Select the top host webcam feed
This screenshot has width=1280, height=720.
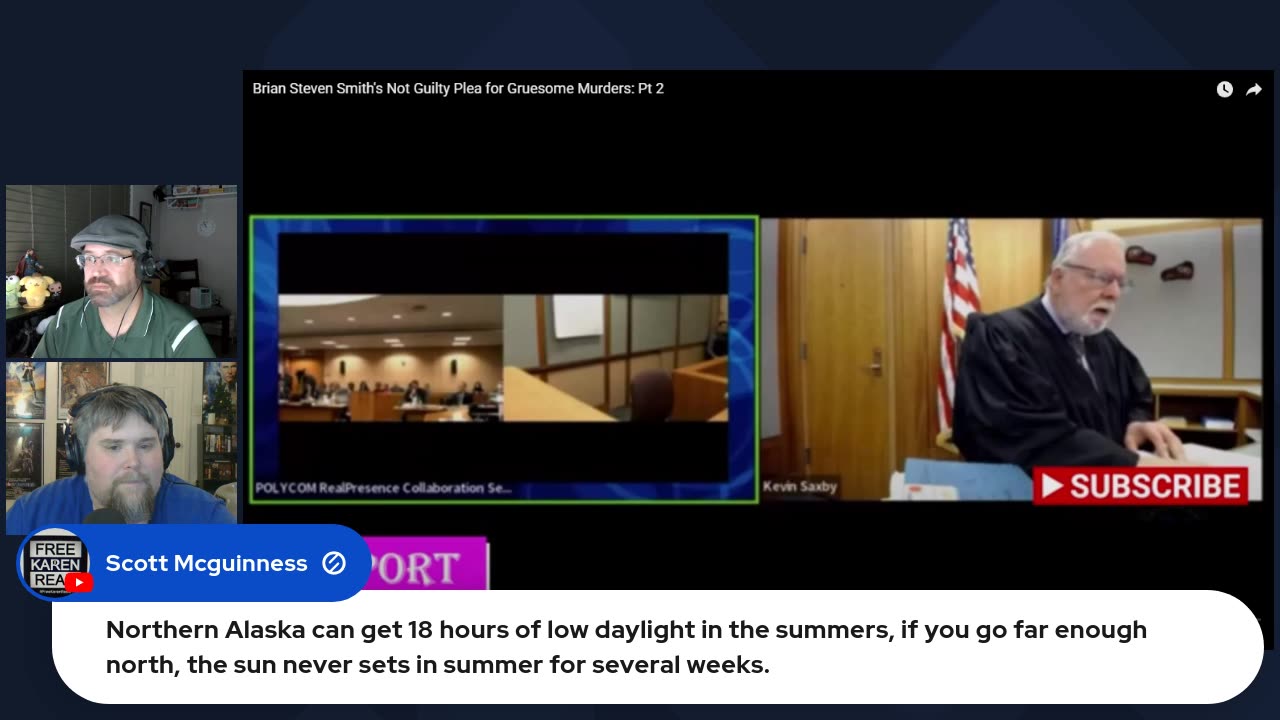point(121,272)
